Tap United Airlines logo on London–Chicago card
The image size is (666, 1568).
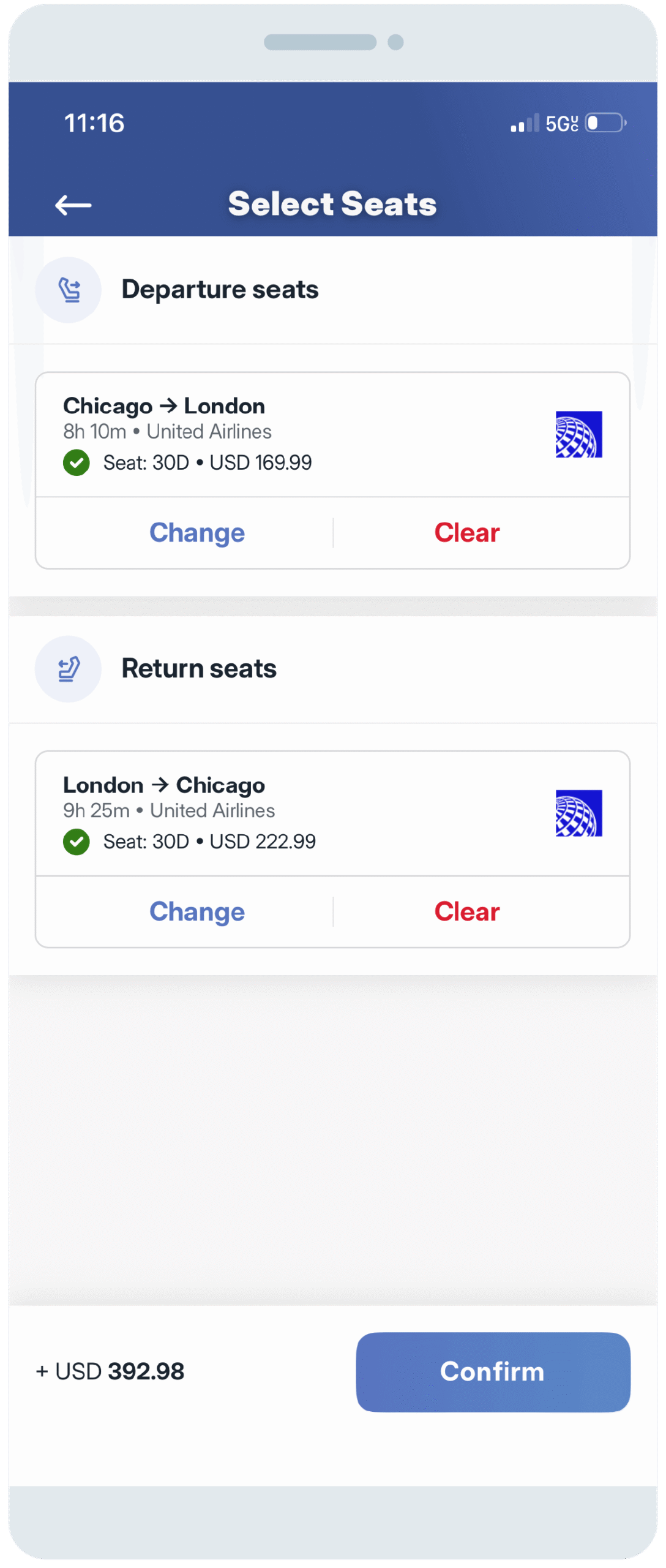(x=578, y=813)
